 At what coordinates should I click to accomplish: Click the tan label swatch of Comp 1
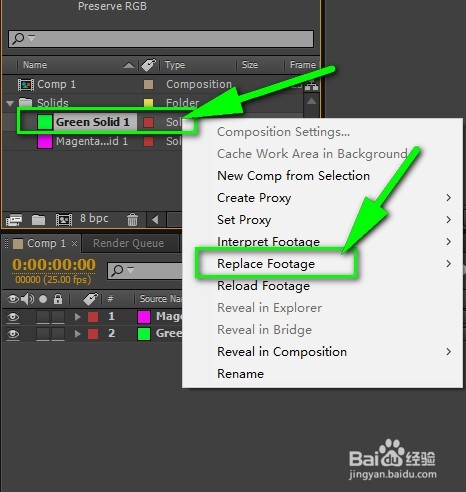(148, 85)
